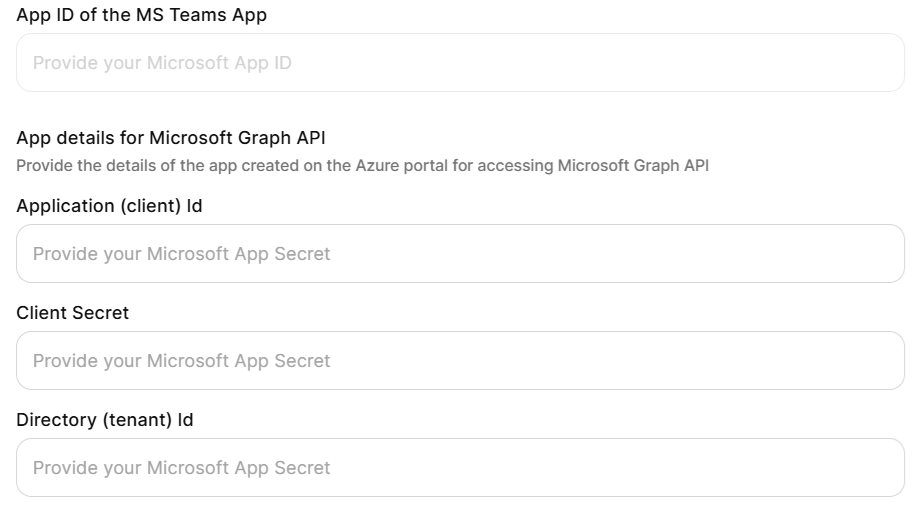913x515 pixels.
Task: Click the 'Directory (tenant) Id' label
Action: point(105,419)
